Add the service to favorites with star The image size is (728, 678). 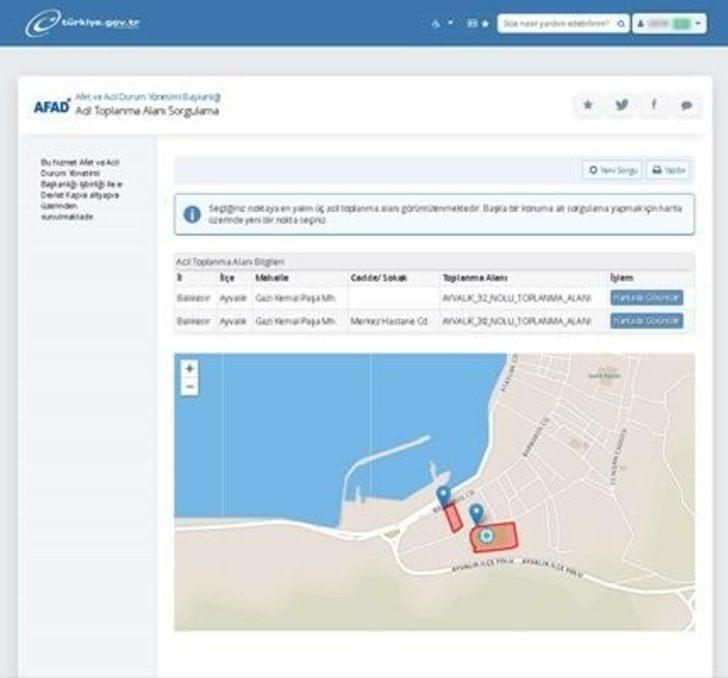tap(588, 105)
